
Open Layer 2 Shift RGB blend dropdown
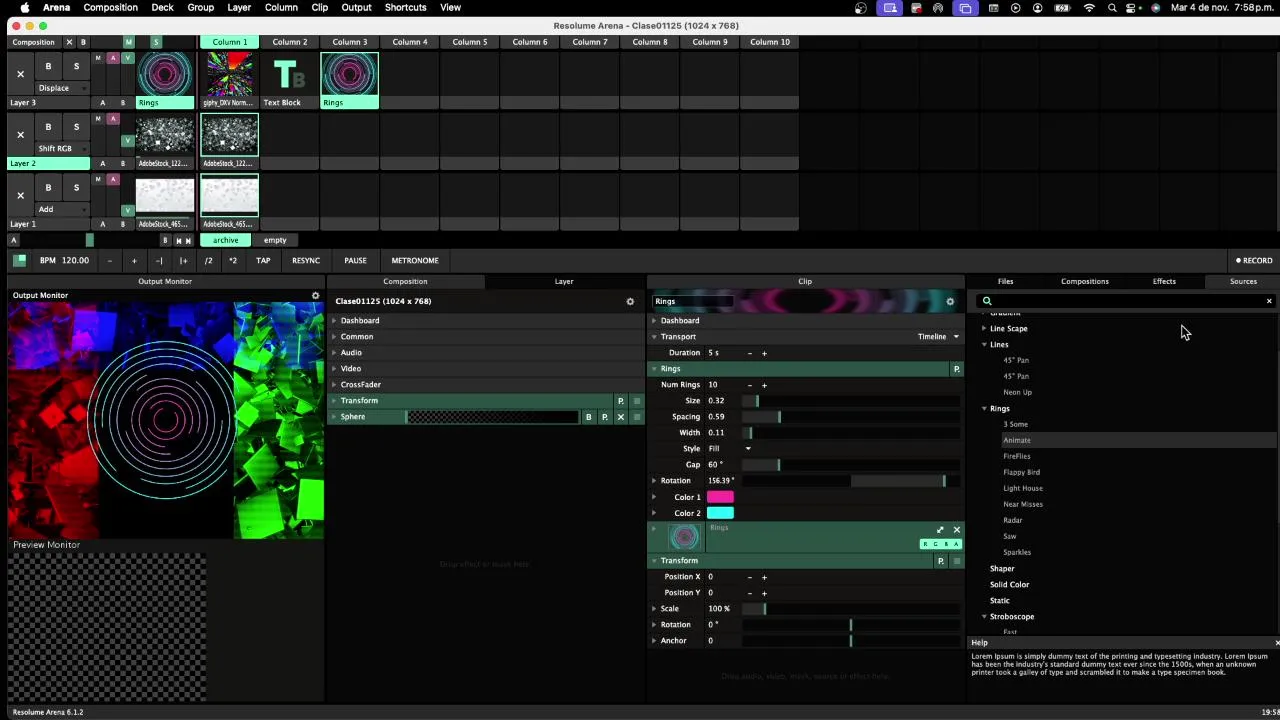62,148
